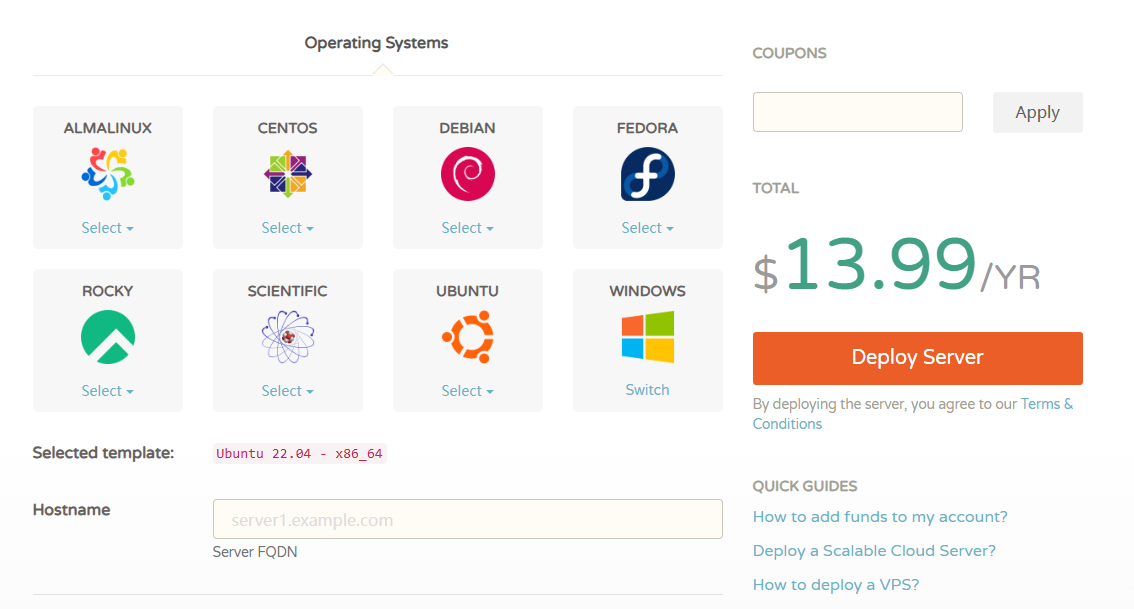Click the Ubuntu logo icon
Viewport: 1134px width, 609px height.
[468, 337]
